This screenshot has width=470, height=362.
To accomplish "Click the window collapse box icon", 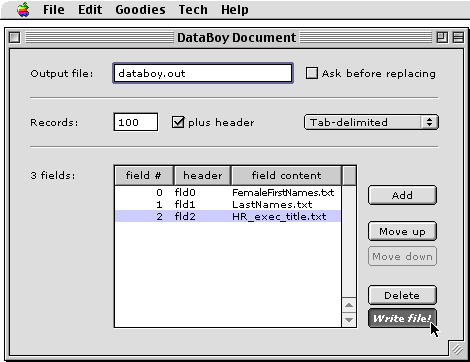I will click(458, 37).
